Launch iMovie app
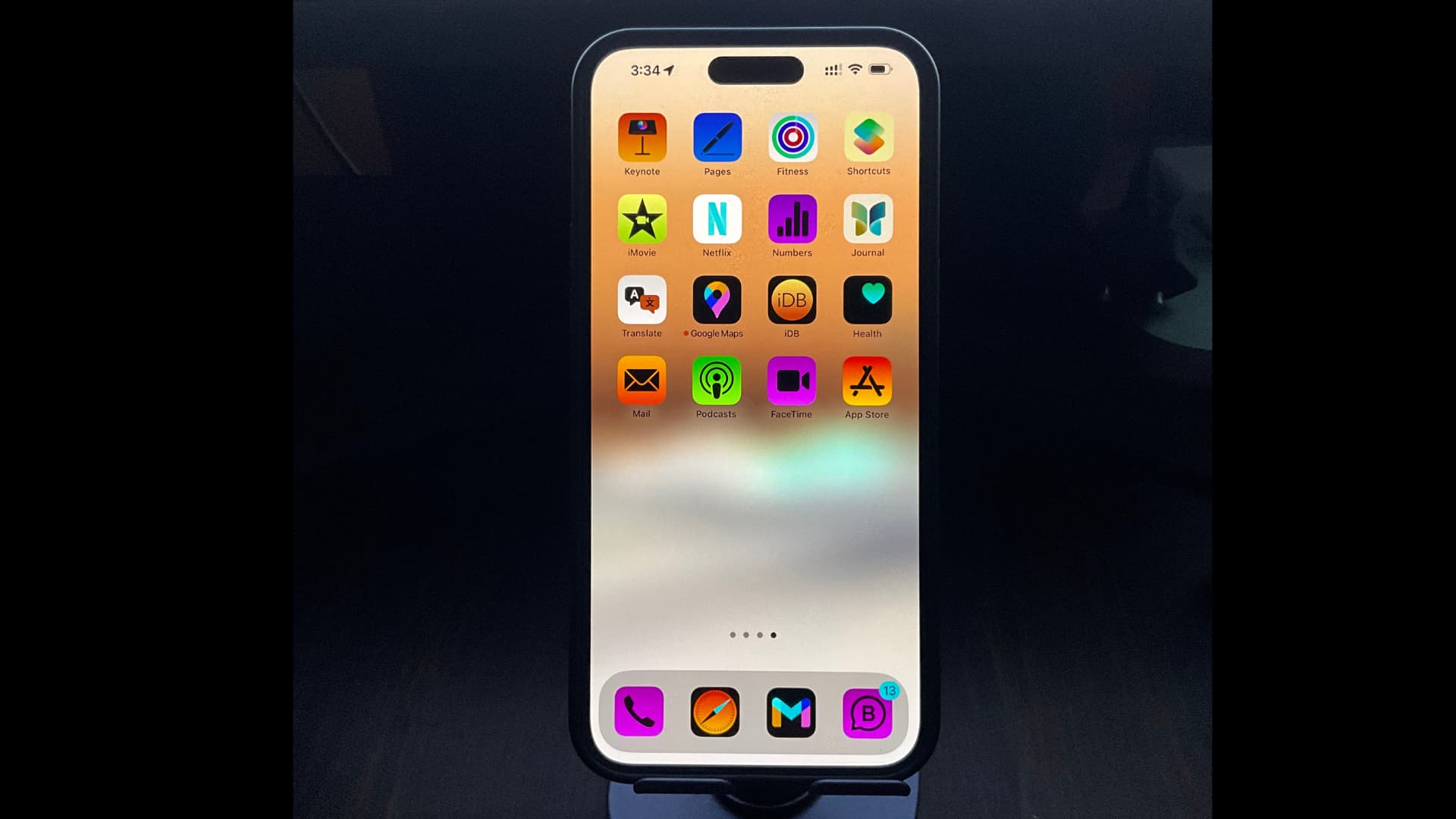Viewport: 1456px width, 819px height. pyautogui.click(x=641, y=219)
